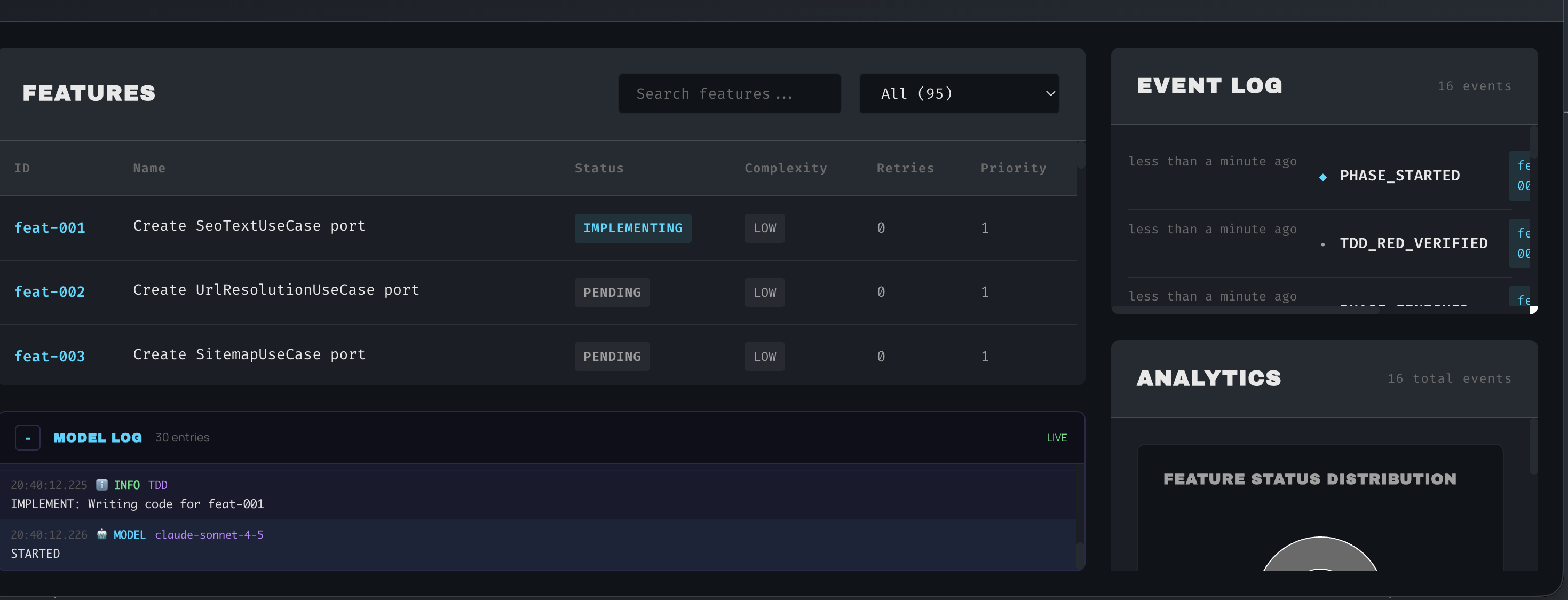
Task: Click the PENDING status badge for feat-003
Action: (x=612, y=356)
